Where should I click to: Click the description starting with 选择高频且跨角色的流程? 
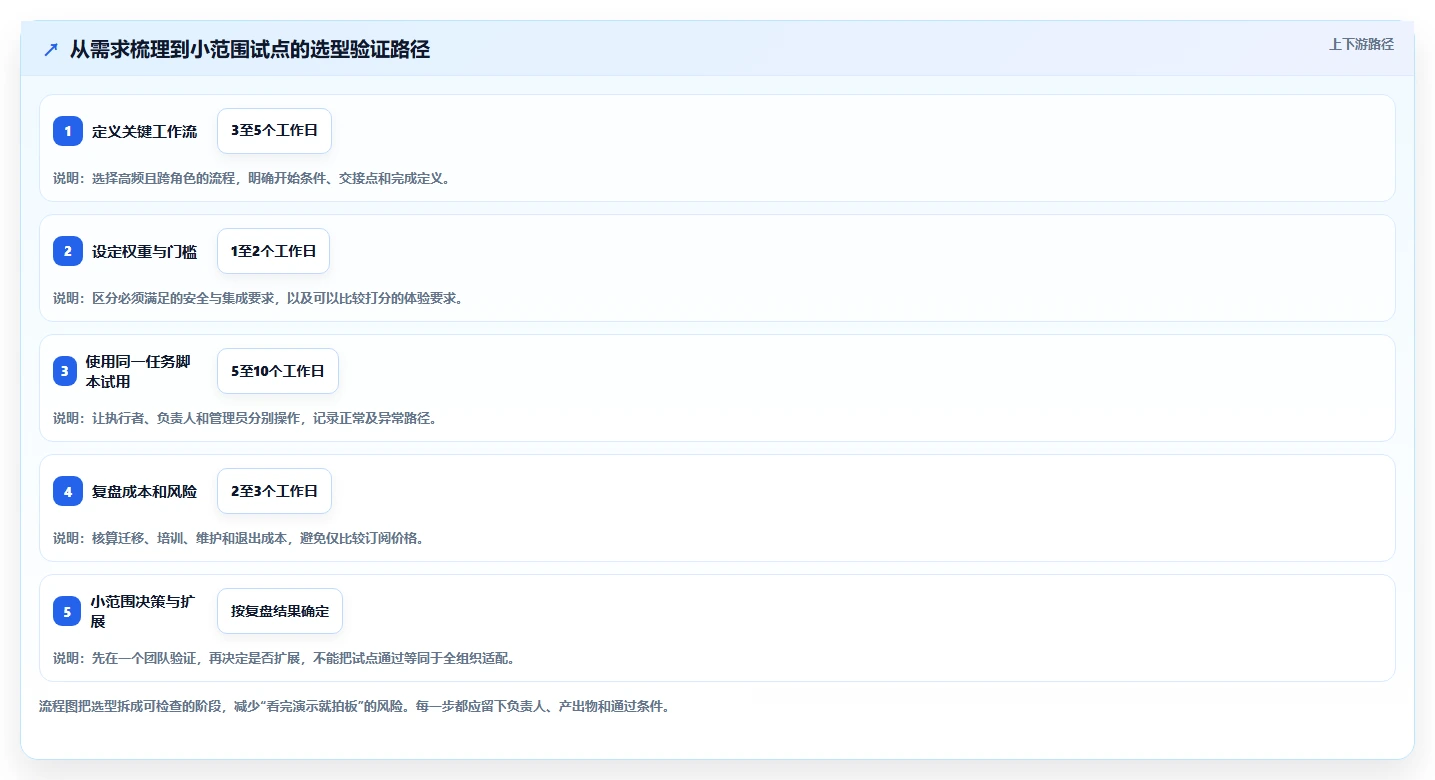click(x=252, y=178)
